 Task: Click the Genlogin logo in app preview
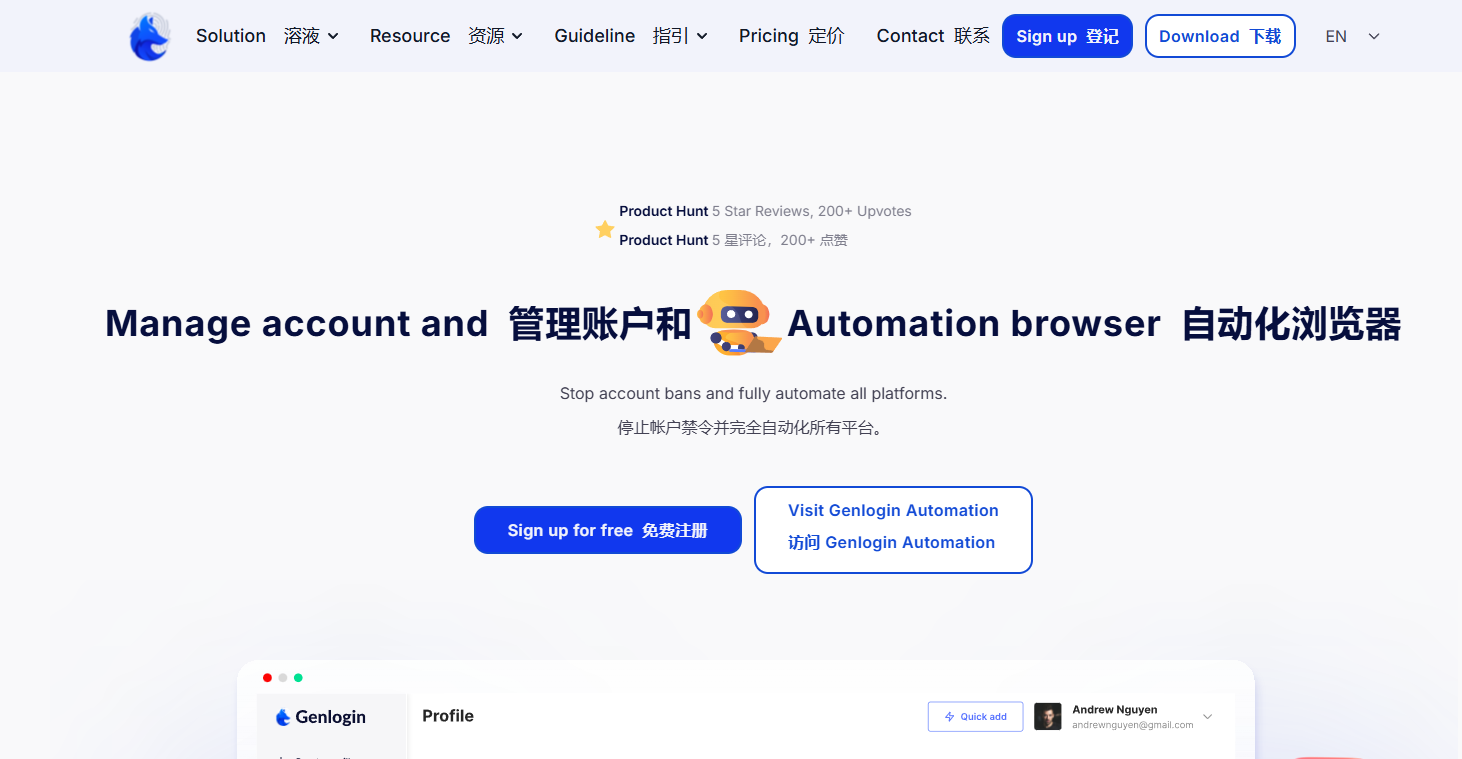click(x=320, y=717)
